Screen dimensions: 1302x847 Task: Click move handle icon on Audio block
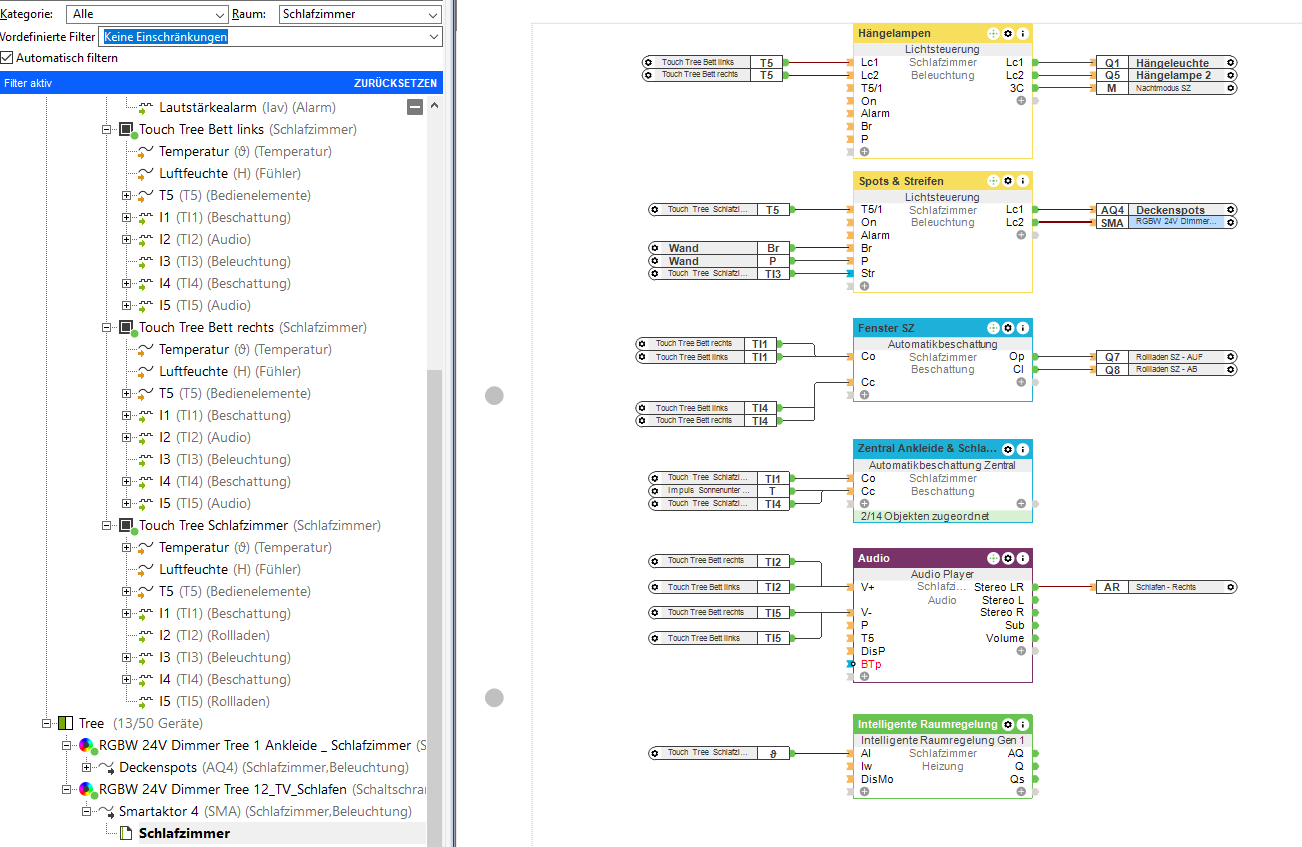click(x=993, y=558)
